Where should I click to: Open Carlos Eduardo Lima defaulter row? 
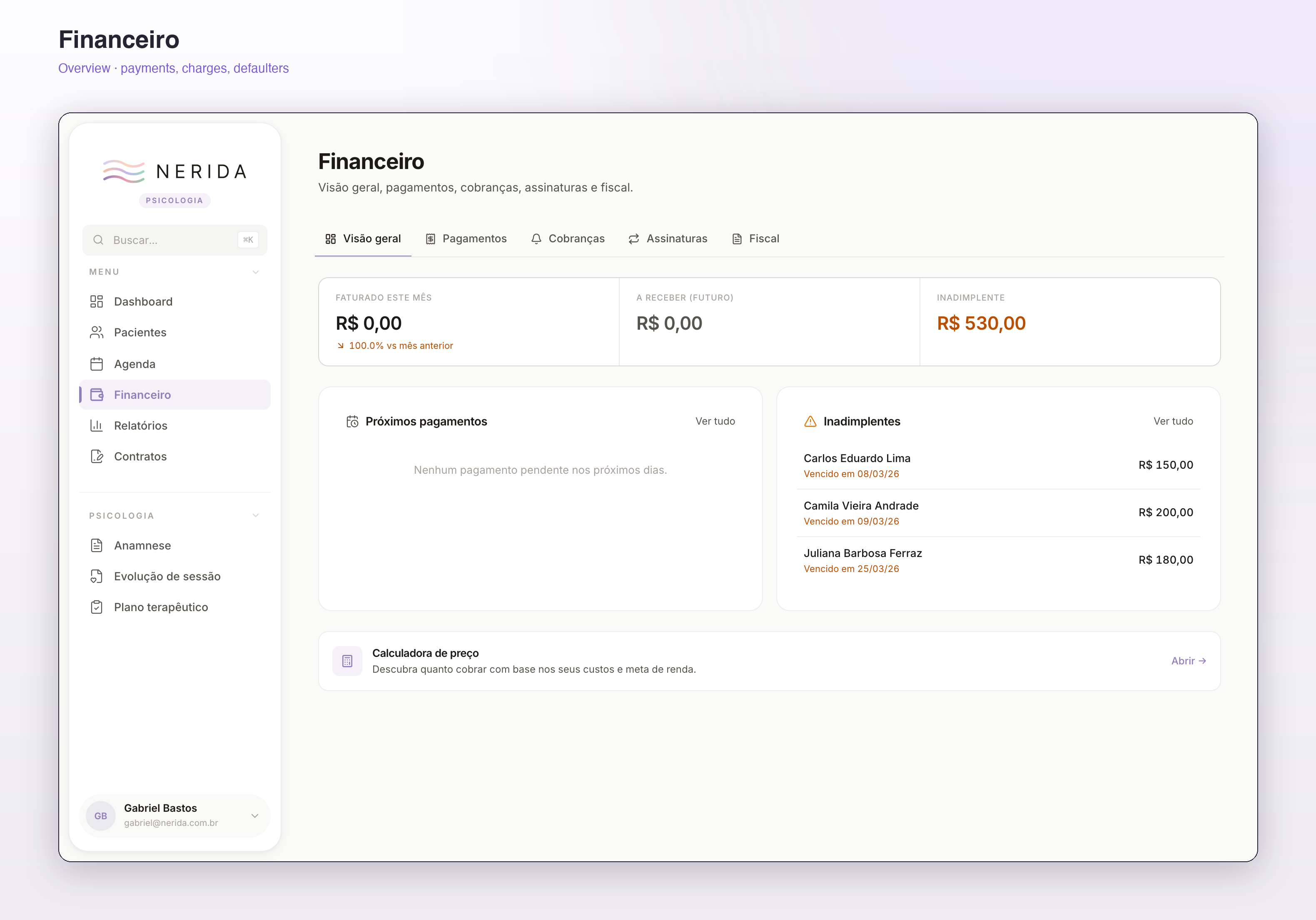999,465
